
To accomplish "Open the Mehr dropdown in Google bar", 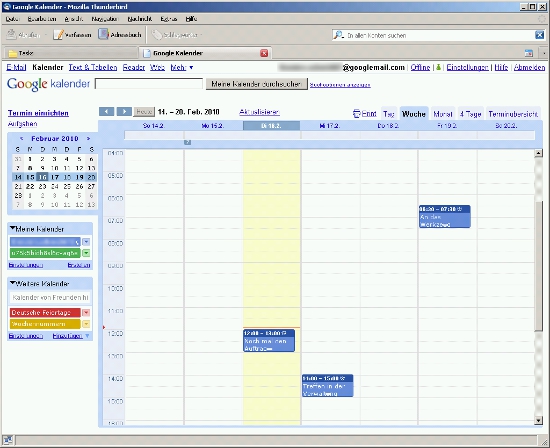I will click(191, 67).
